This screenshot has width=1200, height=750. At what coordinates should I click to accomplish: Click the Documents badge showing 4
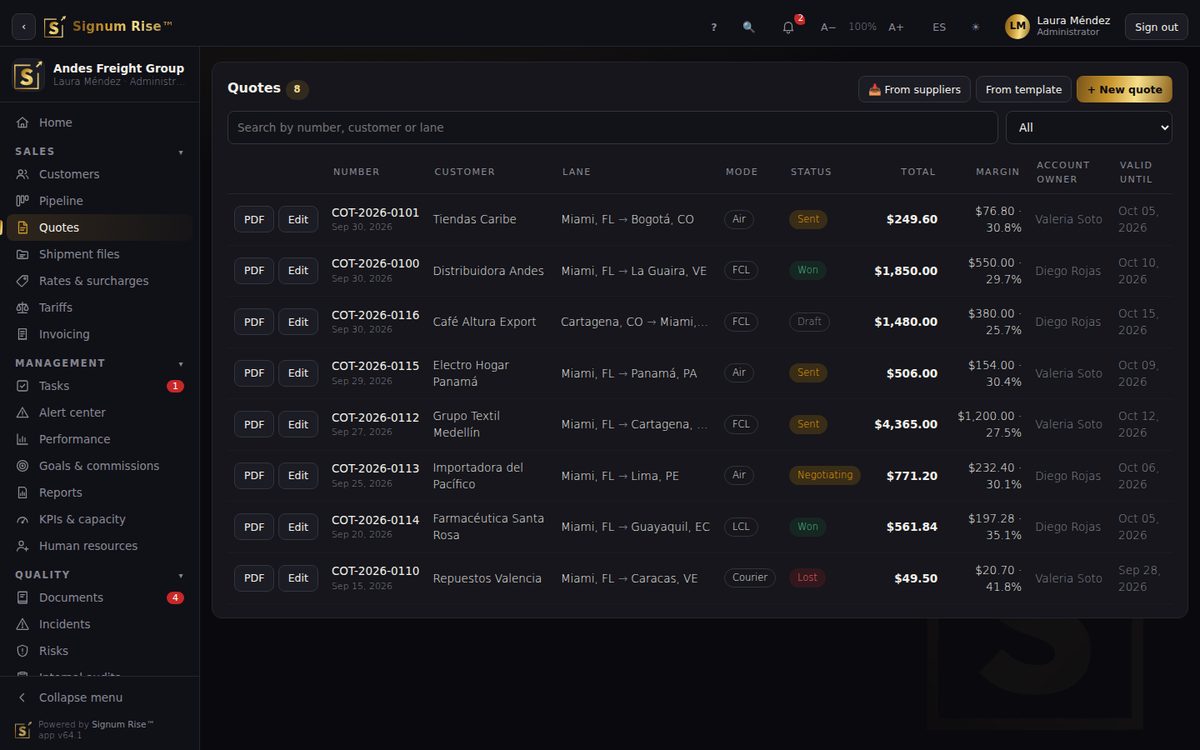(175, 597)
